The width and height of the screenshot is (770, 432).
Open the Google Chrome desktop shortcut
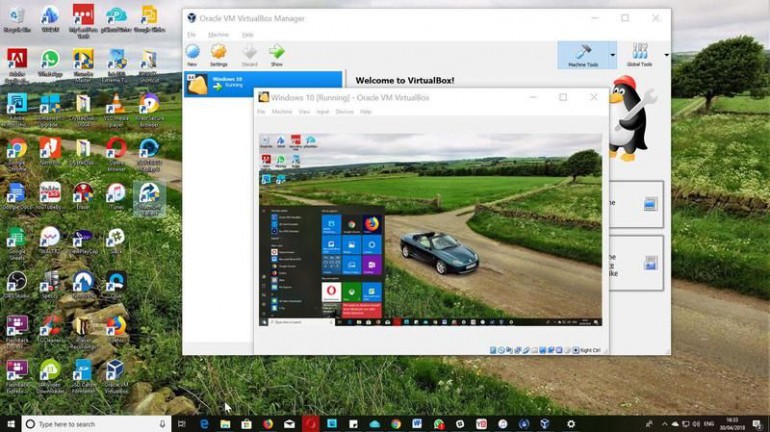click(17, 154)
